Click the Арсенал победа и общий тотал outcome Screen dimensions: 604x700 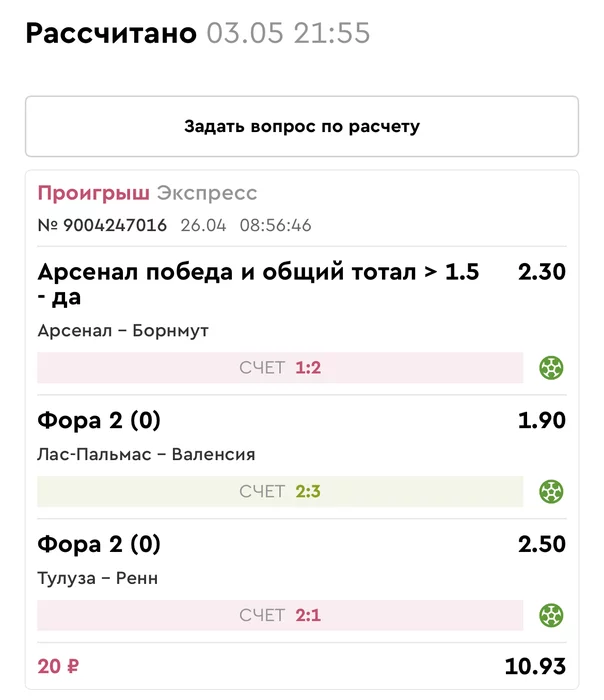(x=258, y=284)
